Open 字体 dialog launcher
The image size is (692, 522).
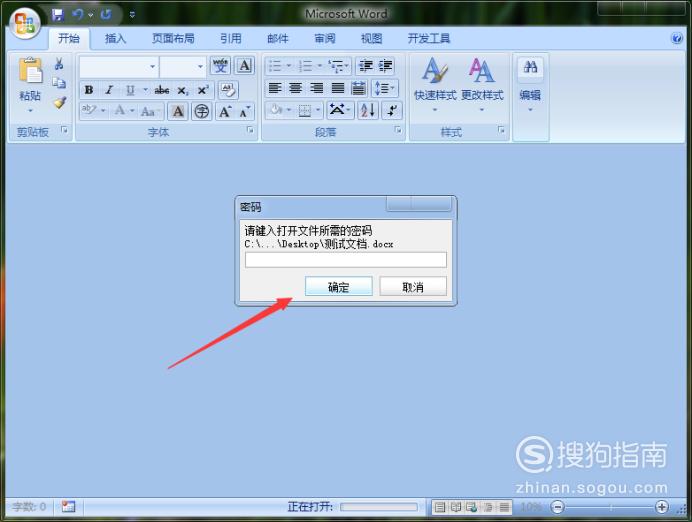(250, 130)
